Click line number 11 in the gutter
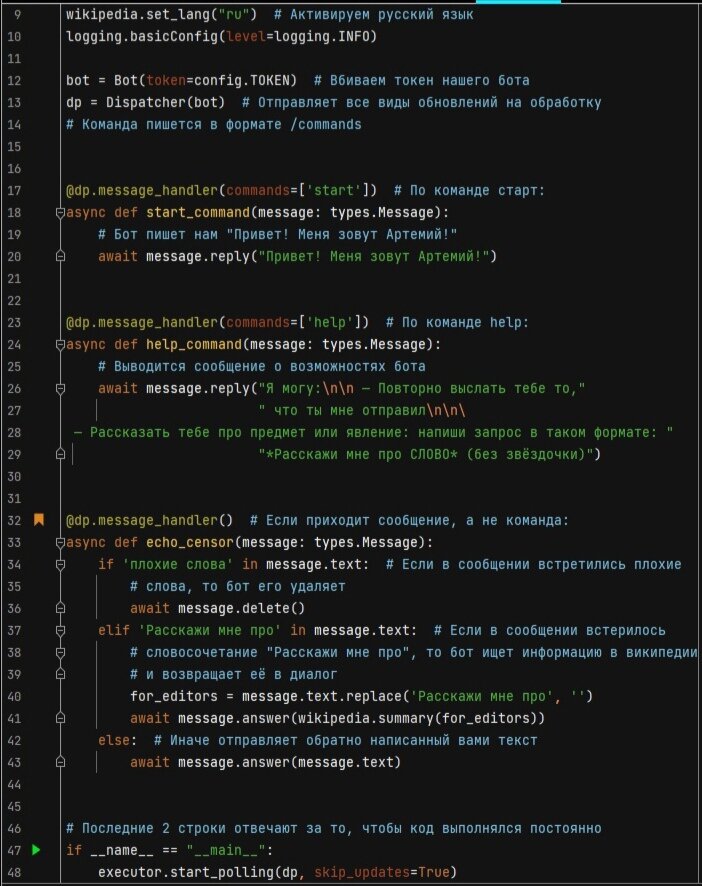The image size is (702, 886). click(x=14, y=59)
